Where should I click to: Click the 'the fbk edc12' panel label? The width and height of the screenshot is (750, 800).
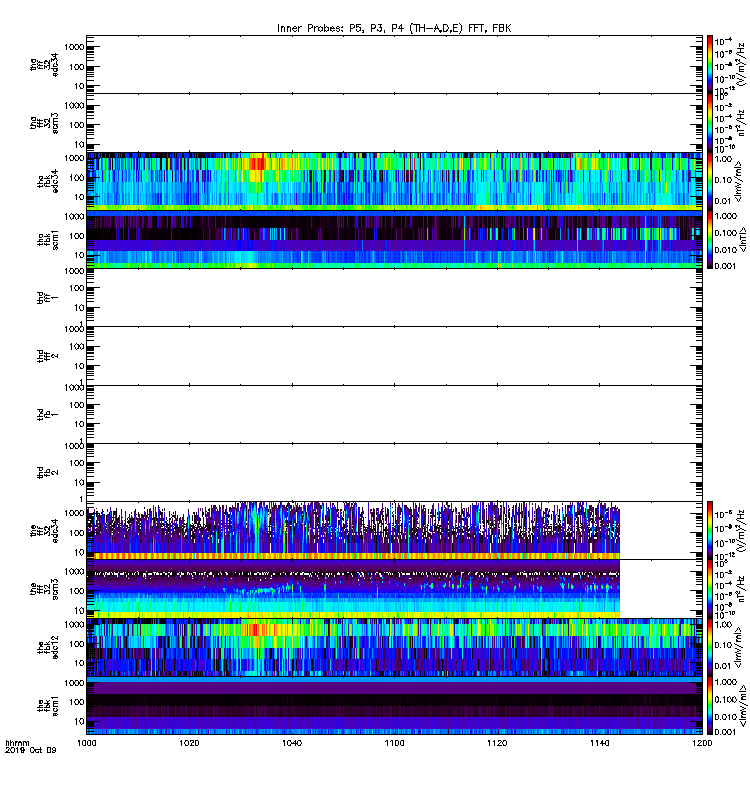48,647
